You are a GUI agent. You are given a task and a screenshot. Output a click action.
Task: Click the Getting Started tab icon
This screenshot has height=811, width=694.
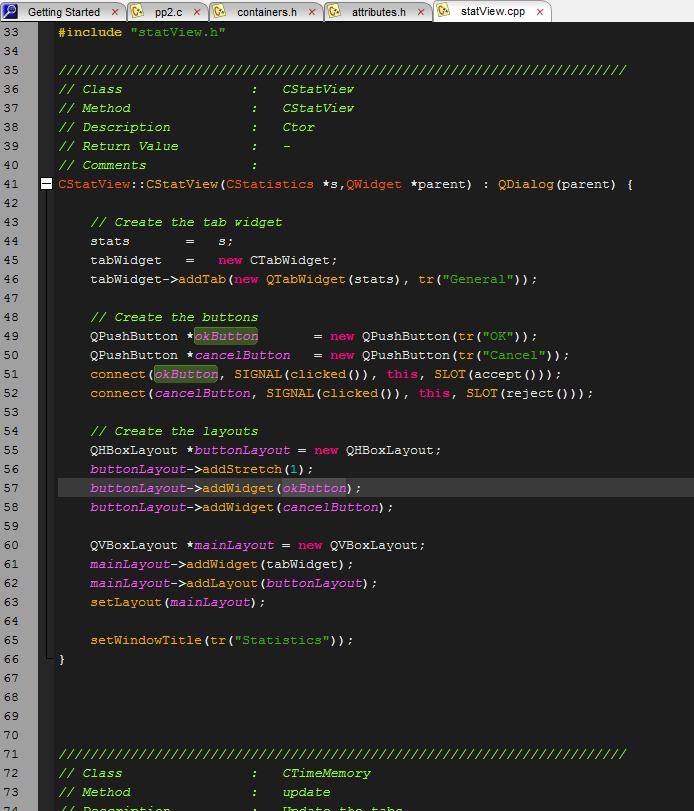(11, 12)
